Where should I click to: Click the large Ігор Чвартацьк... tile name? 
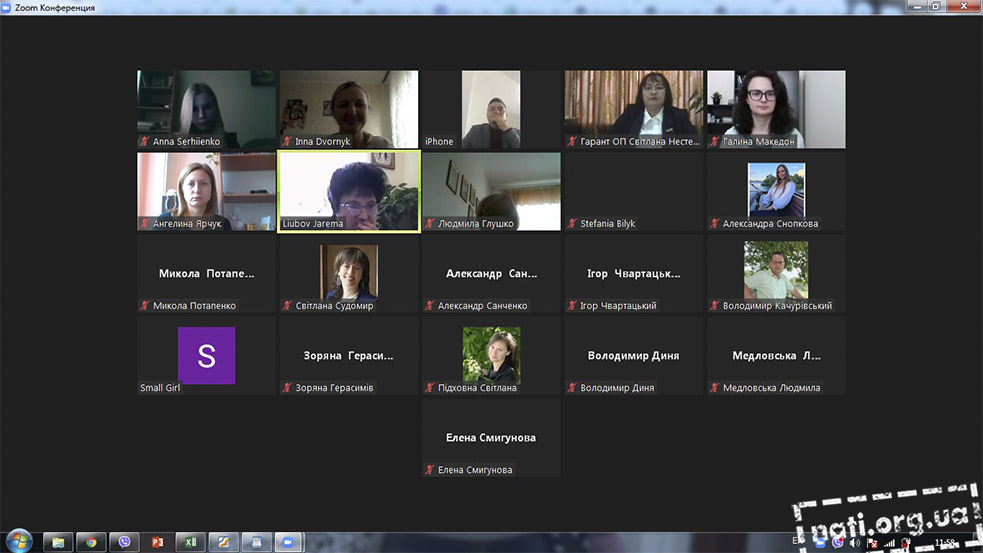pyautogui.click(x=633, y=273)
